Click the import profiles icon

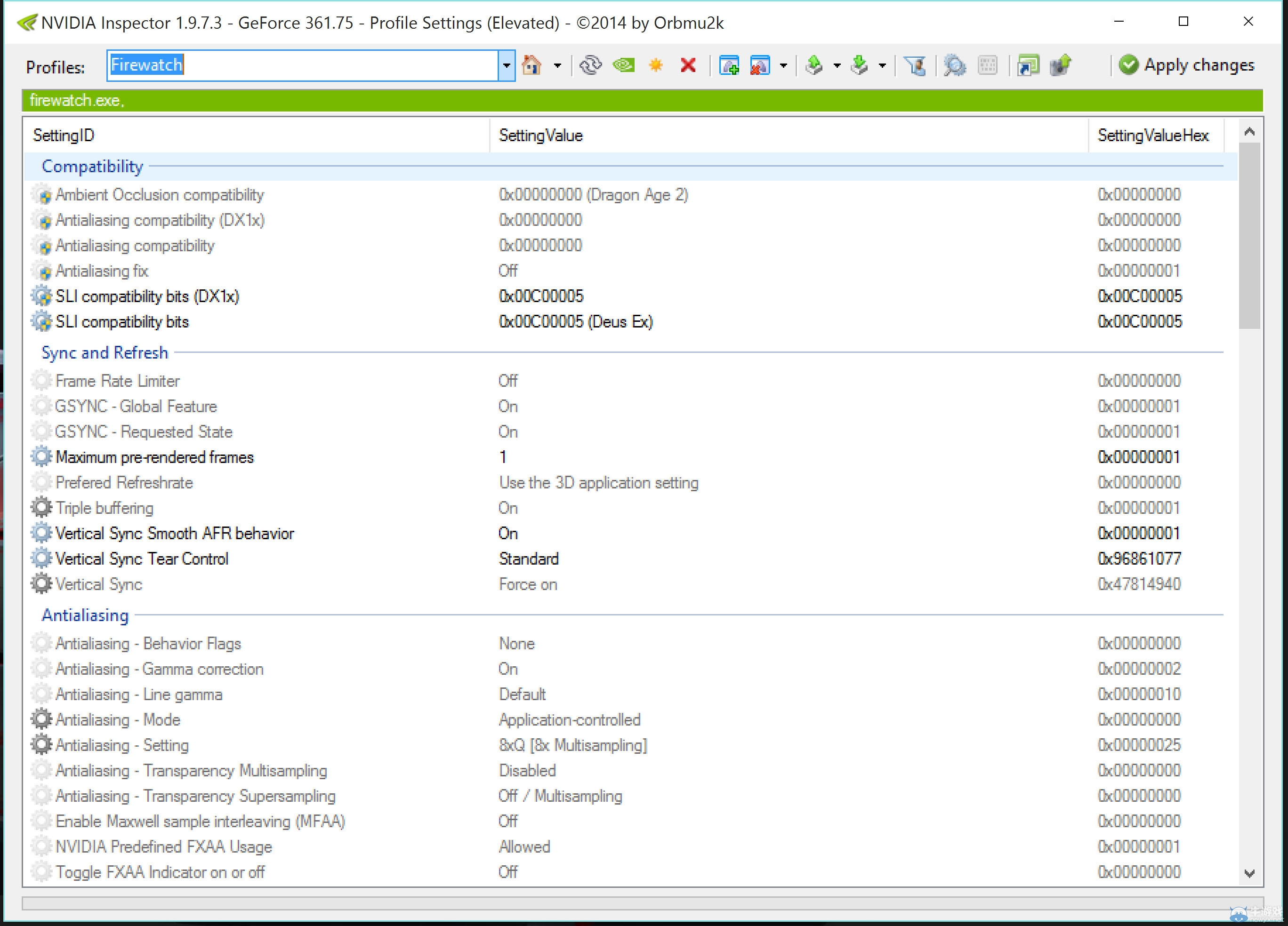(860, 65)
